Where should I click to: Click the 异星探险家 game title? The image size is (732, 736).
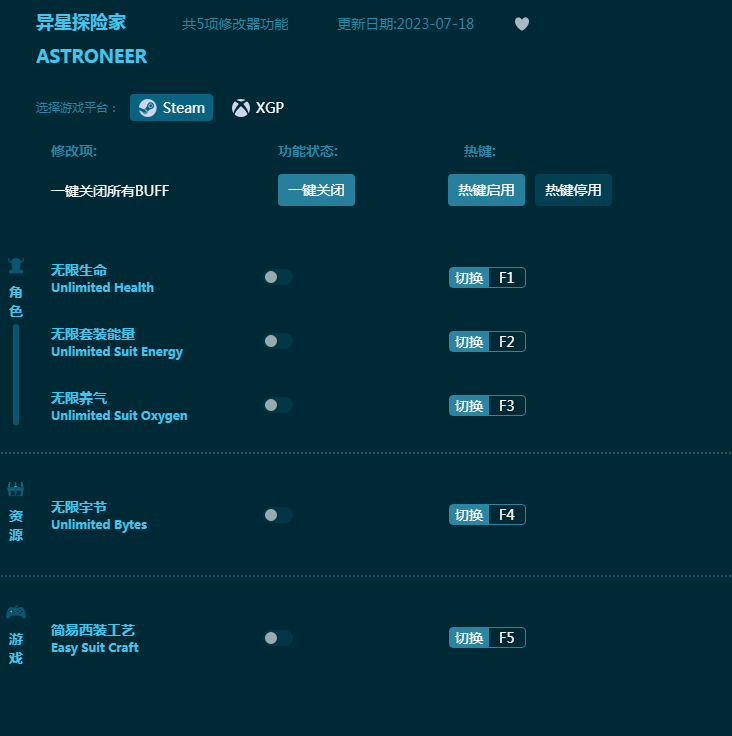(x=81, y=23)
